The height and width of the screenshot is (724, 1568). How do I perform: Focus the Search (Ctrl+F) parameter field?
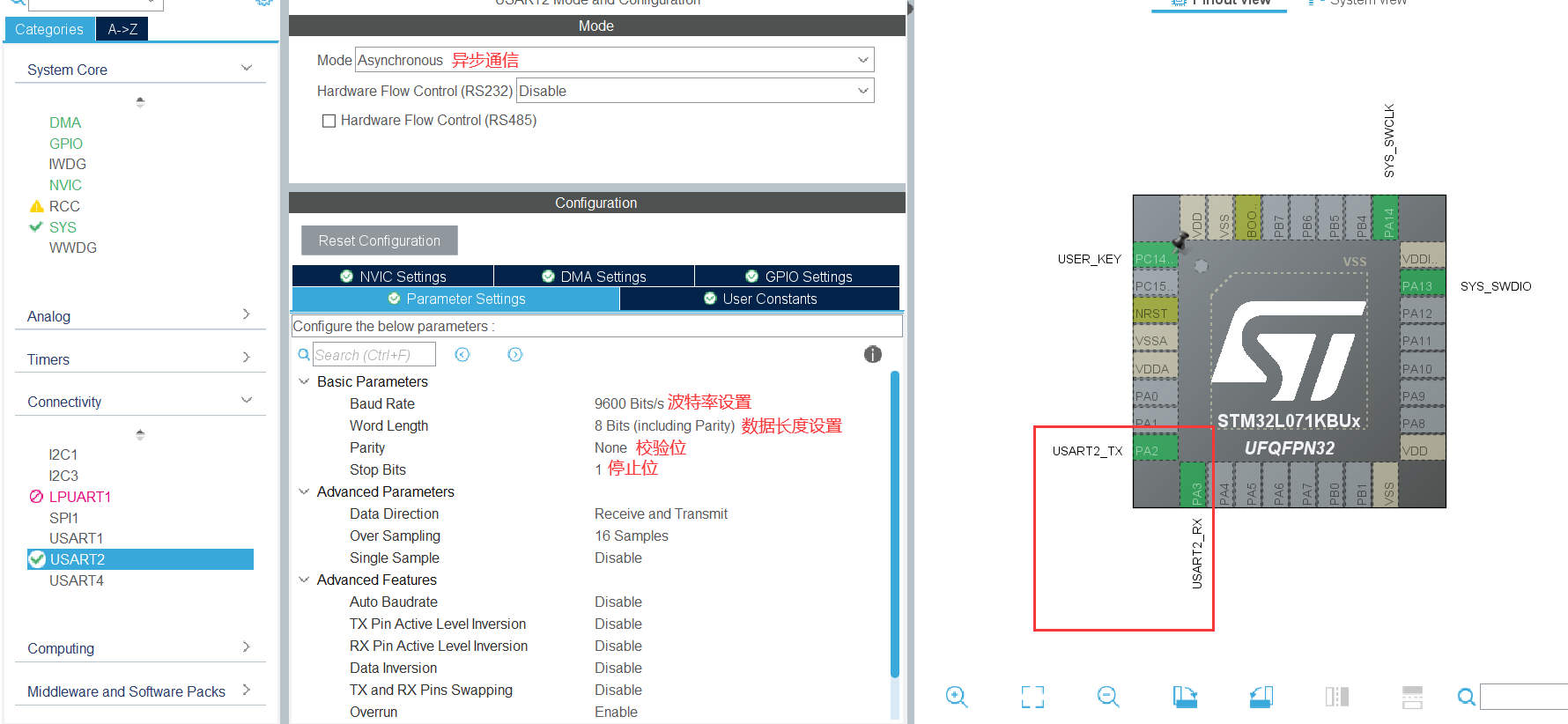[x=374, y=354]
